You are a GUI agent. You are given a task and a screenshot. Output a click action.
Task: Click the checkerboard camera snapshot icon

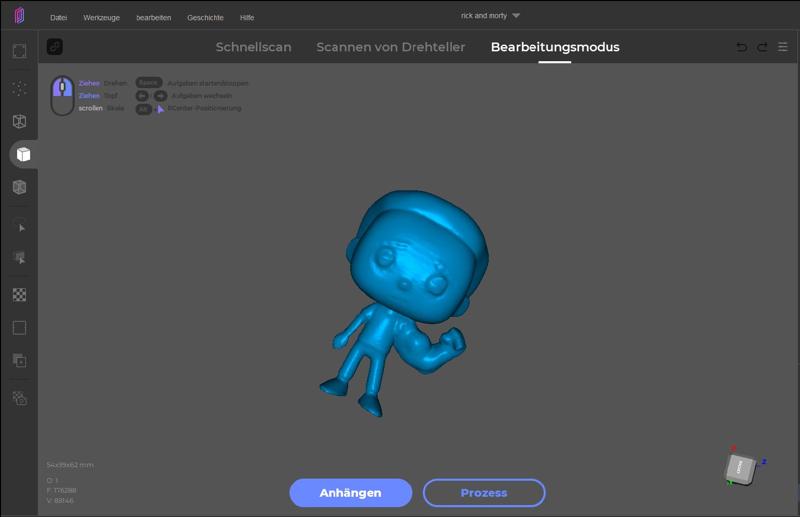pos(19,398)
